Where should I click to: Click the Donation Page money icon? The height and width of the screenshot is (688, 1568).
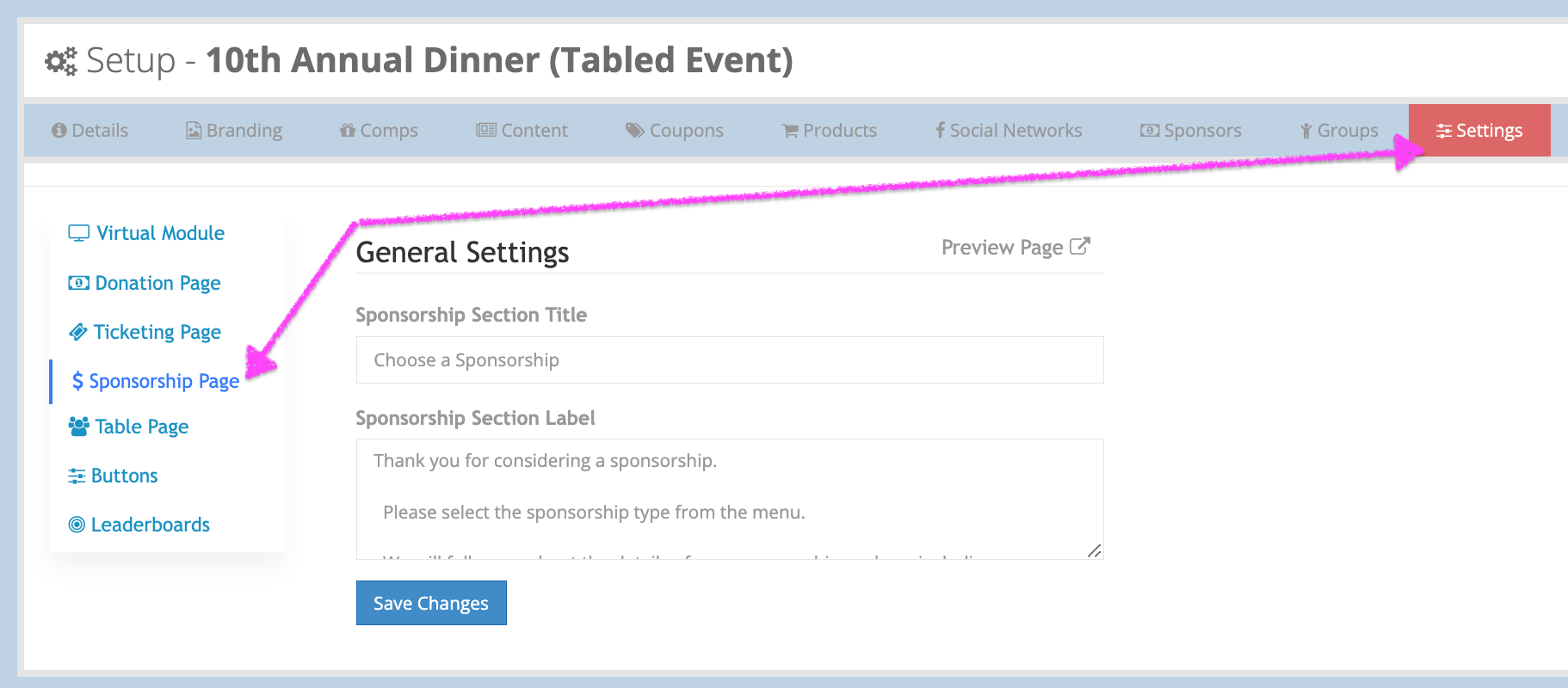[78, 283]
